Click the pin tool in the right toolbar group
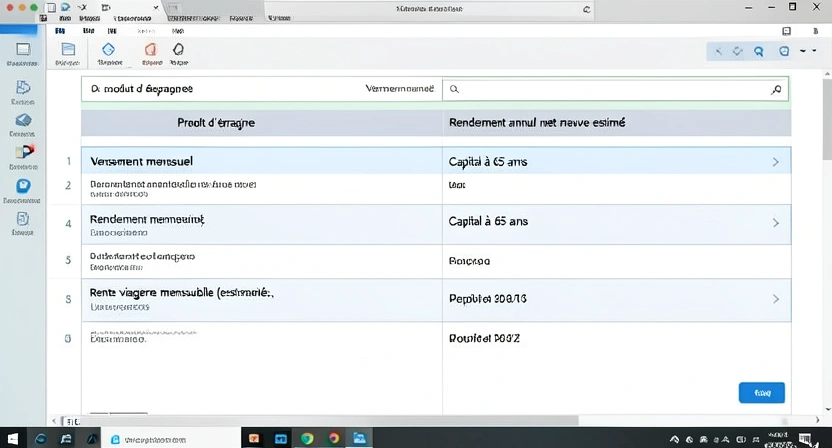This screenshot has height=448, width=832. pos(718,51)
